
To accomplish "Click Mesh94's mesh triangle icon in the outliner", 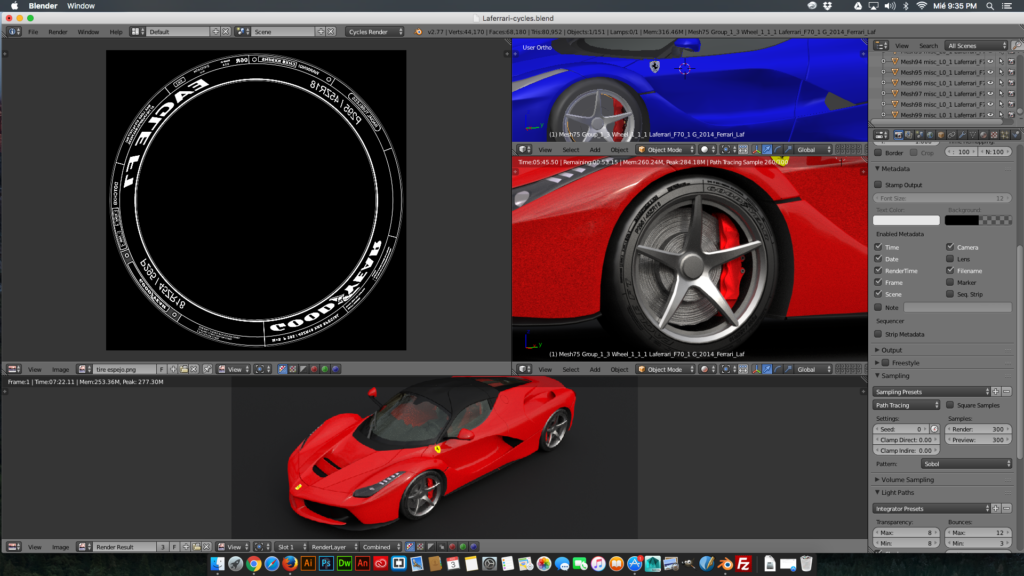I will pos(895,62).
